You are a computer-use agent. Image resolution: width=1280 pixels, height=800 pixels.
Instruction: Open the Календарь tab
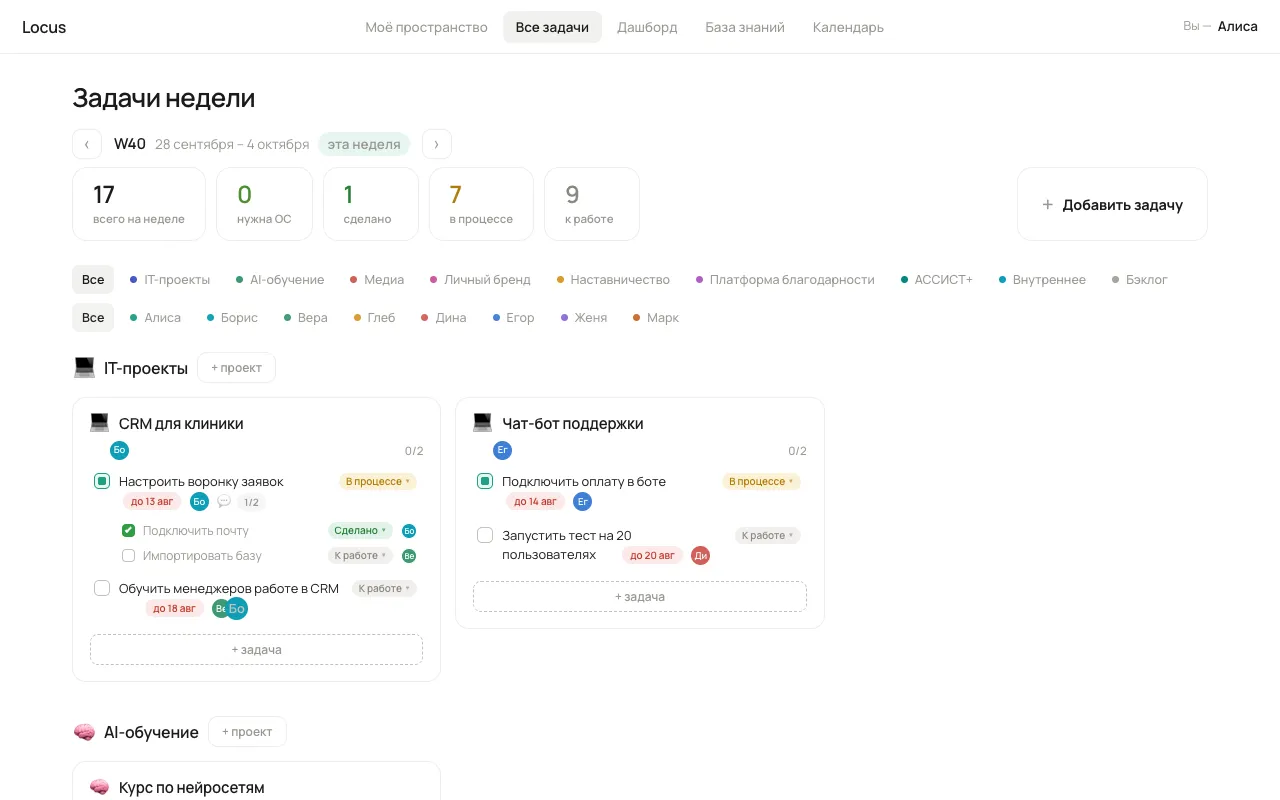click(848, 27)
